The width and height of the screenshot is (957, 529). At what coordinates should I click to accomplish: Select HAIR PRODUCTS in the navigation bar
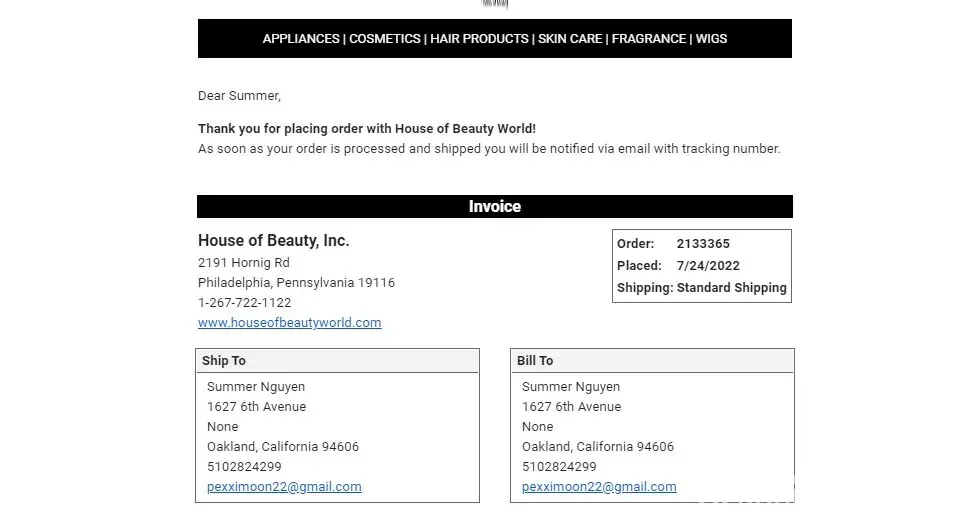[x=479, y=39]
